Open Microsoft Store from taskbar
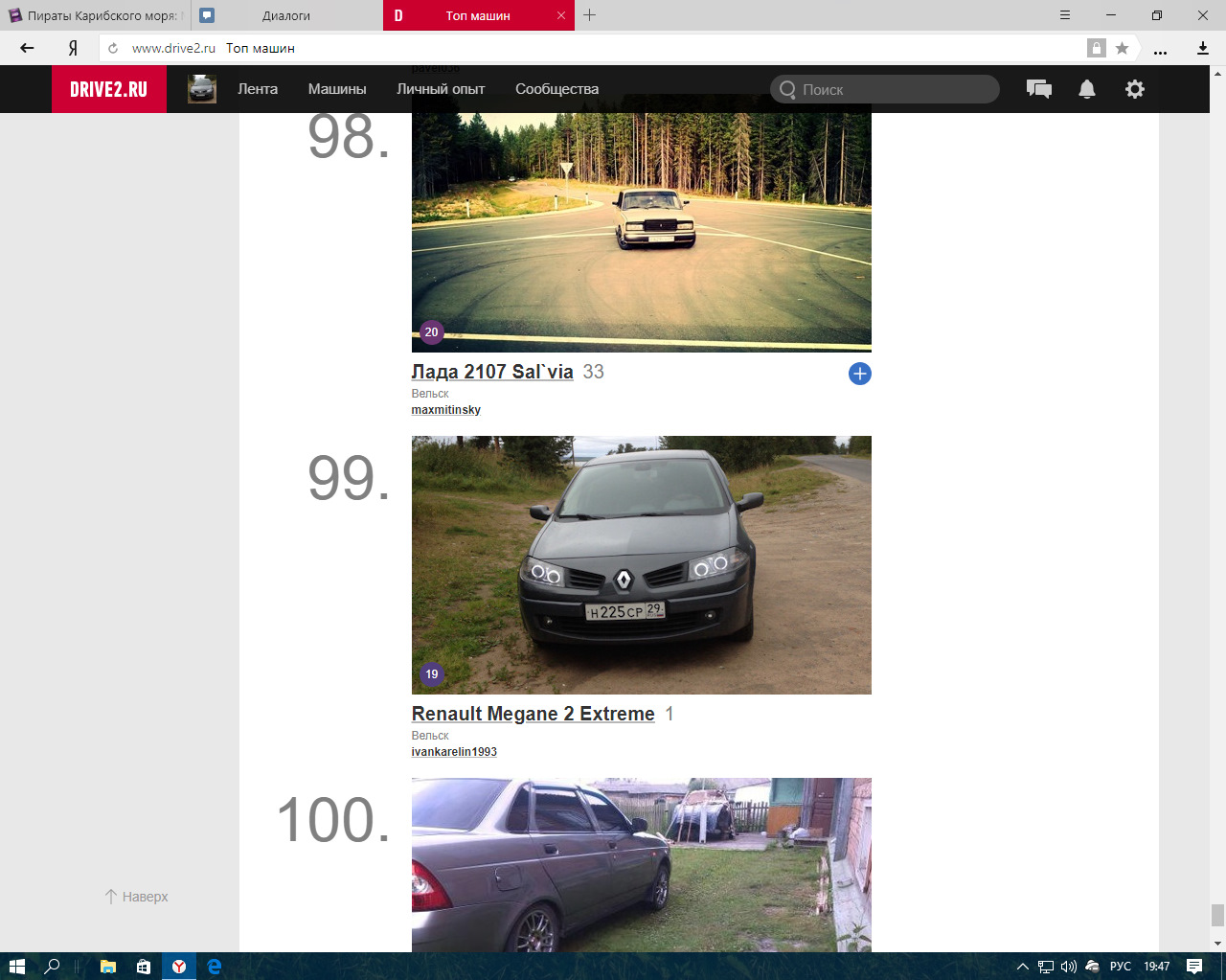The image size is (1226, 980). click(x=144, y=966)
